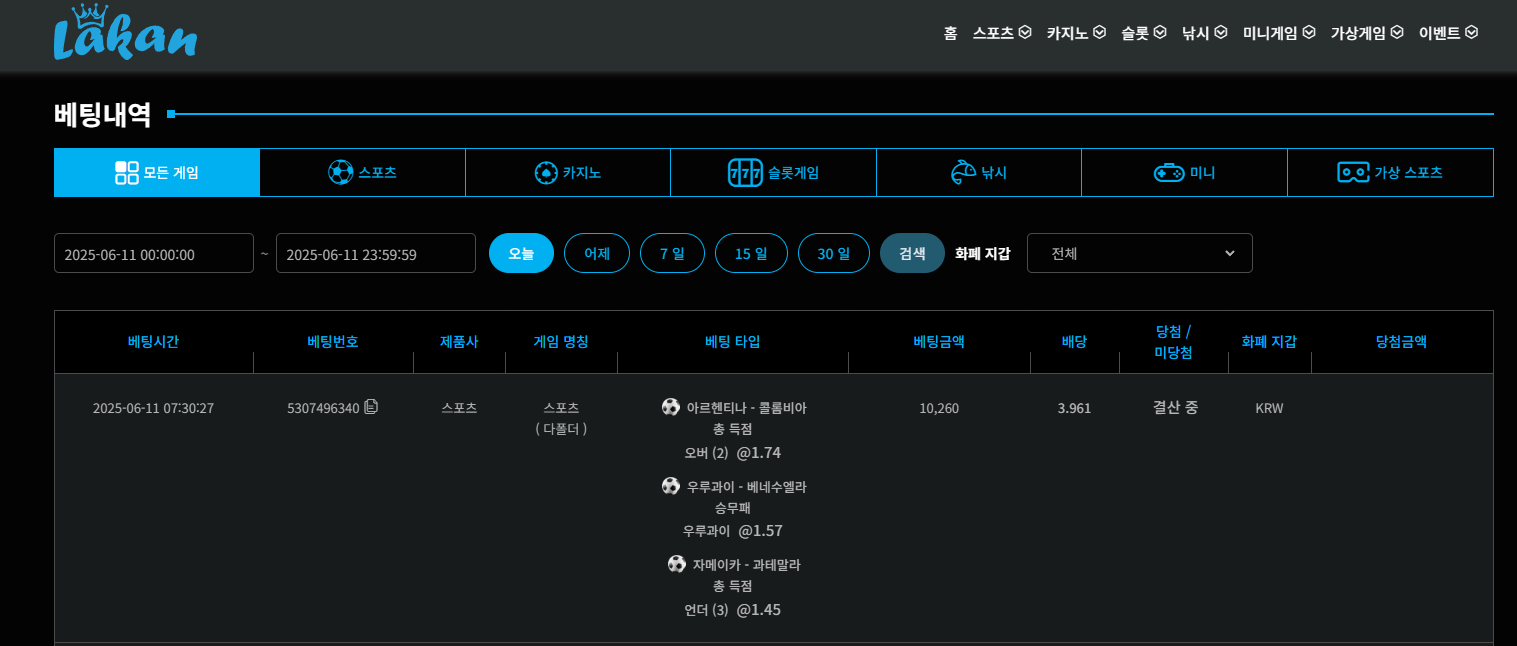Click the Lakan crown logo

pyautogui.click(x=125, y=33)
